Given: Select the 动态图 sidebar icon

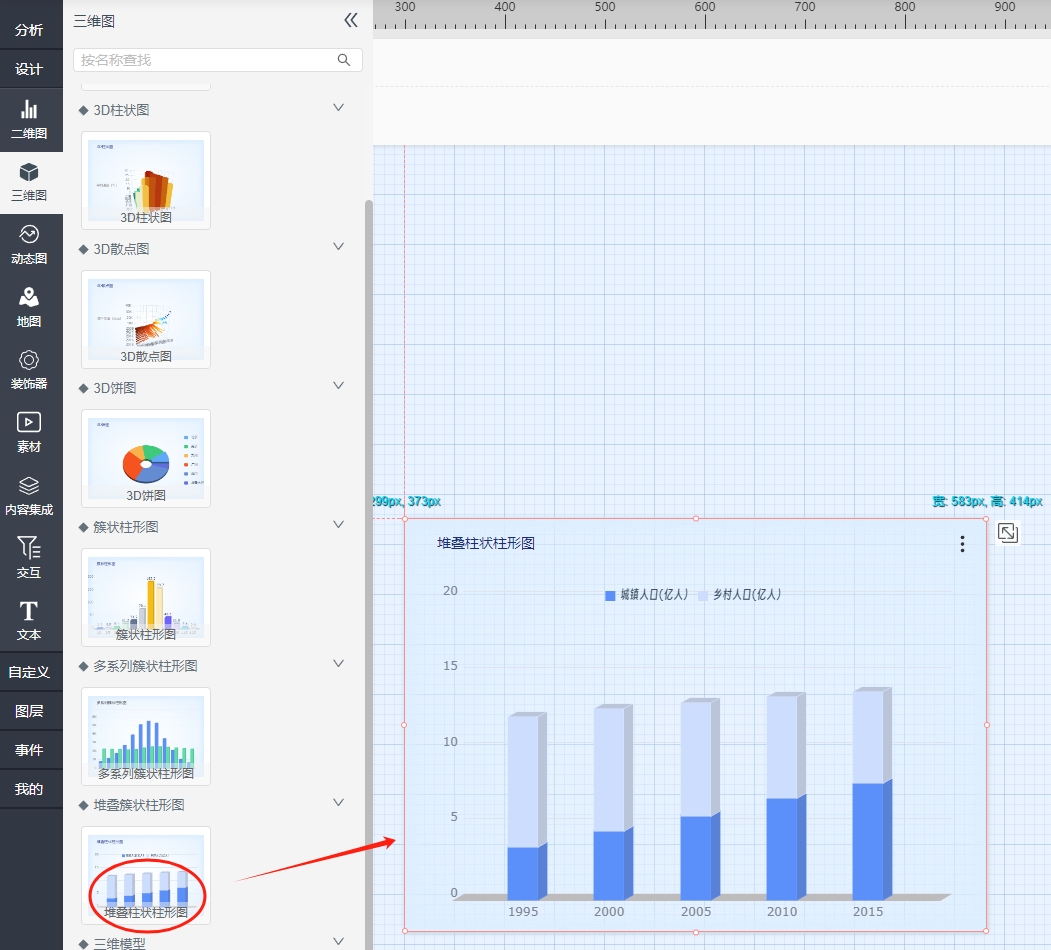Looking at the screenshot, I should [x=29, y=244].
